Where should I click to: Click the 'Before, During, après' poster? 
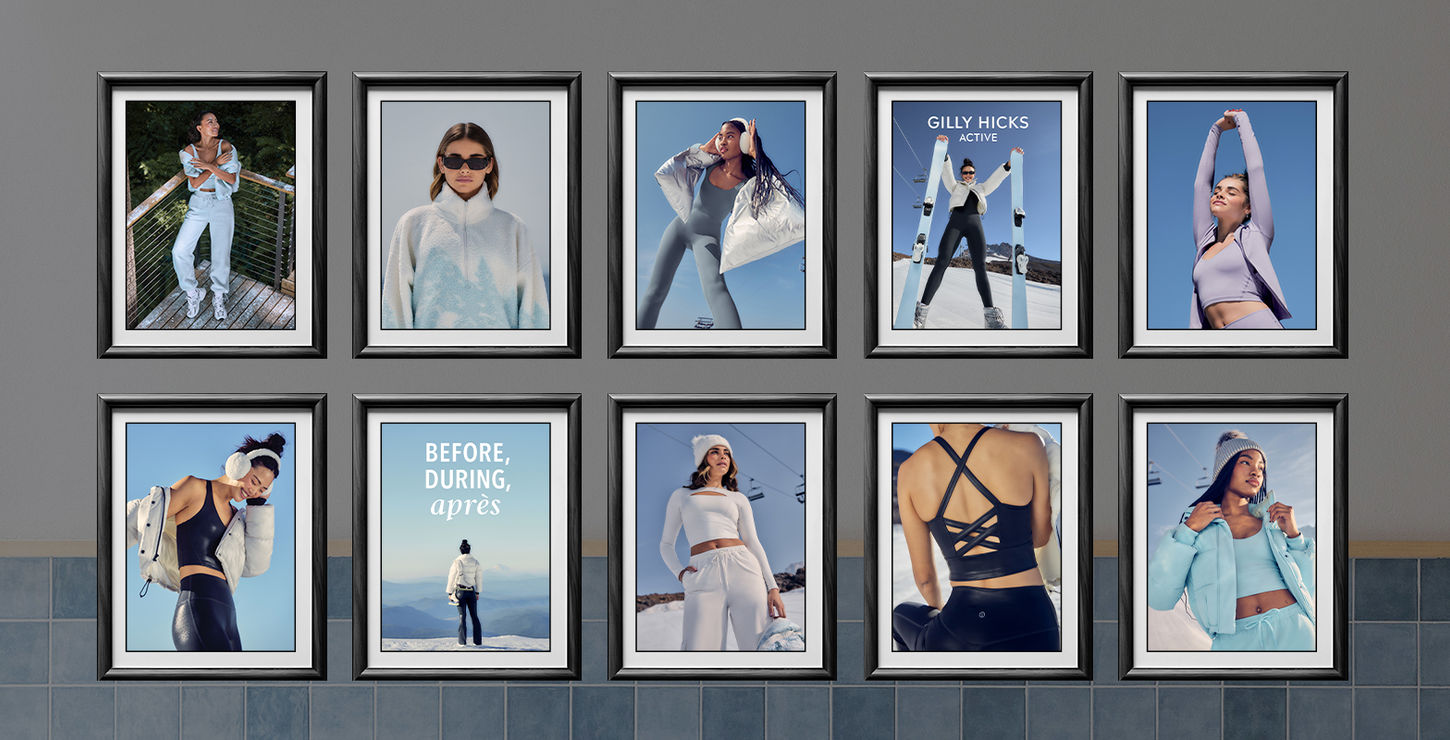(x=467, y=537)
